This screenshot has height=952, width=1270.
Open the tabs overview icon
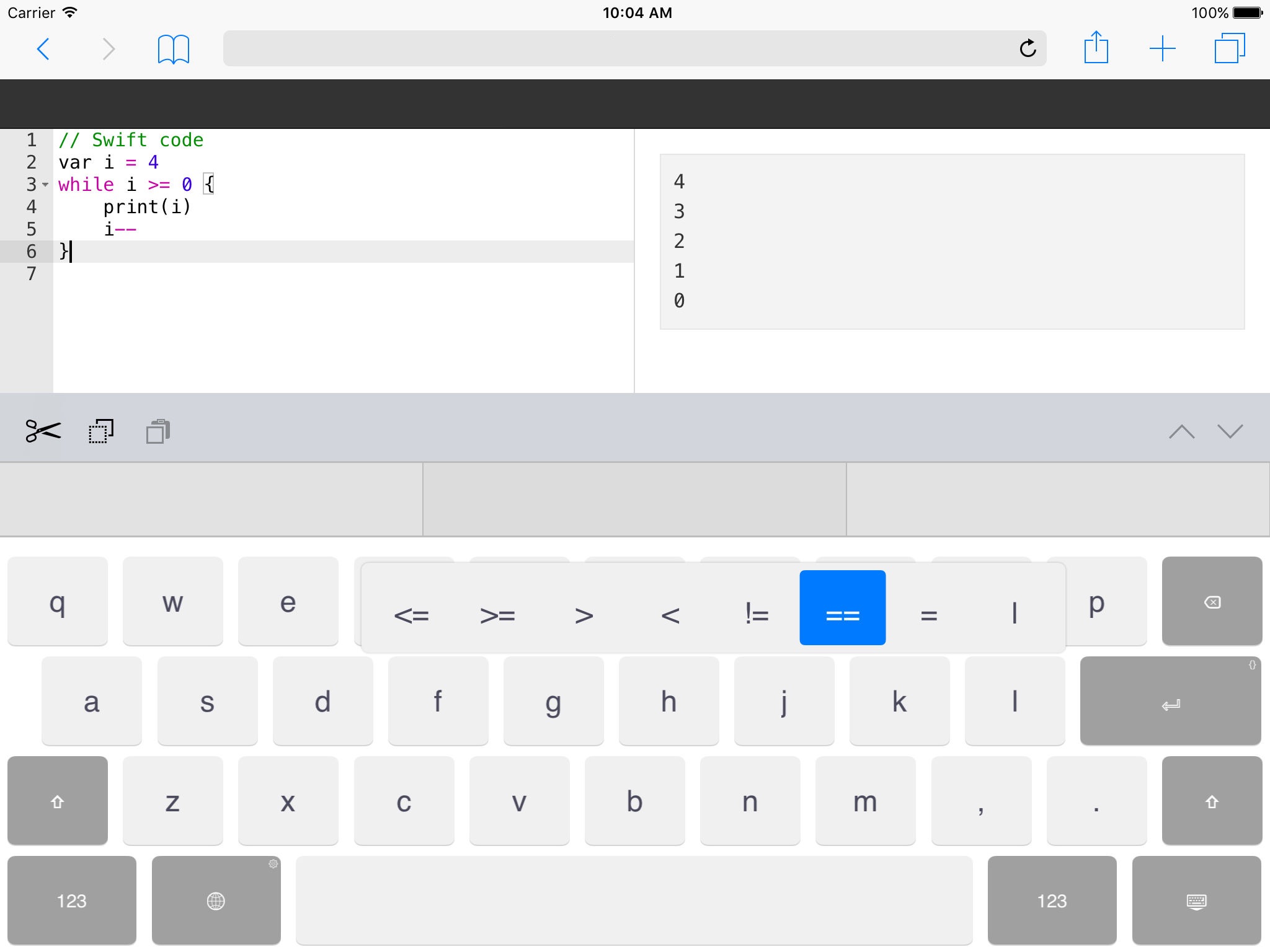(x=1229, y=48)
